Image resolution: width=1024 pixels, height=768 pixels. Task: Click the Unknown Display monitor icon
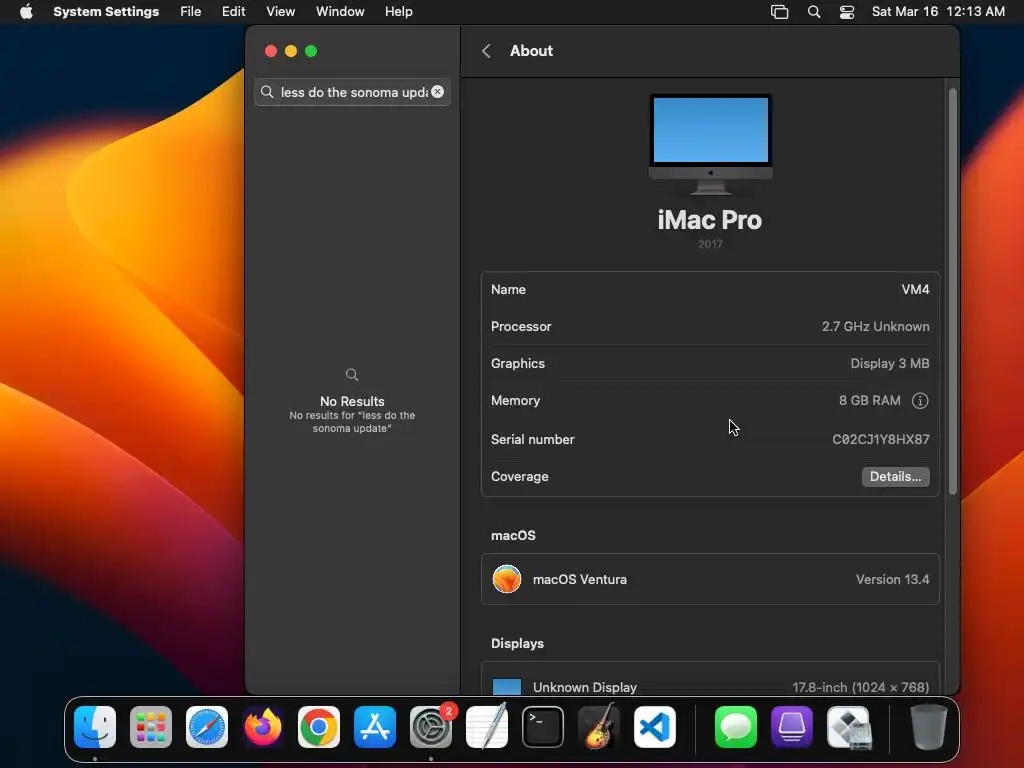507,687
